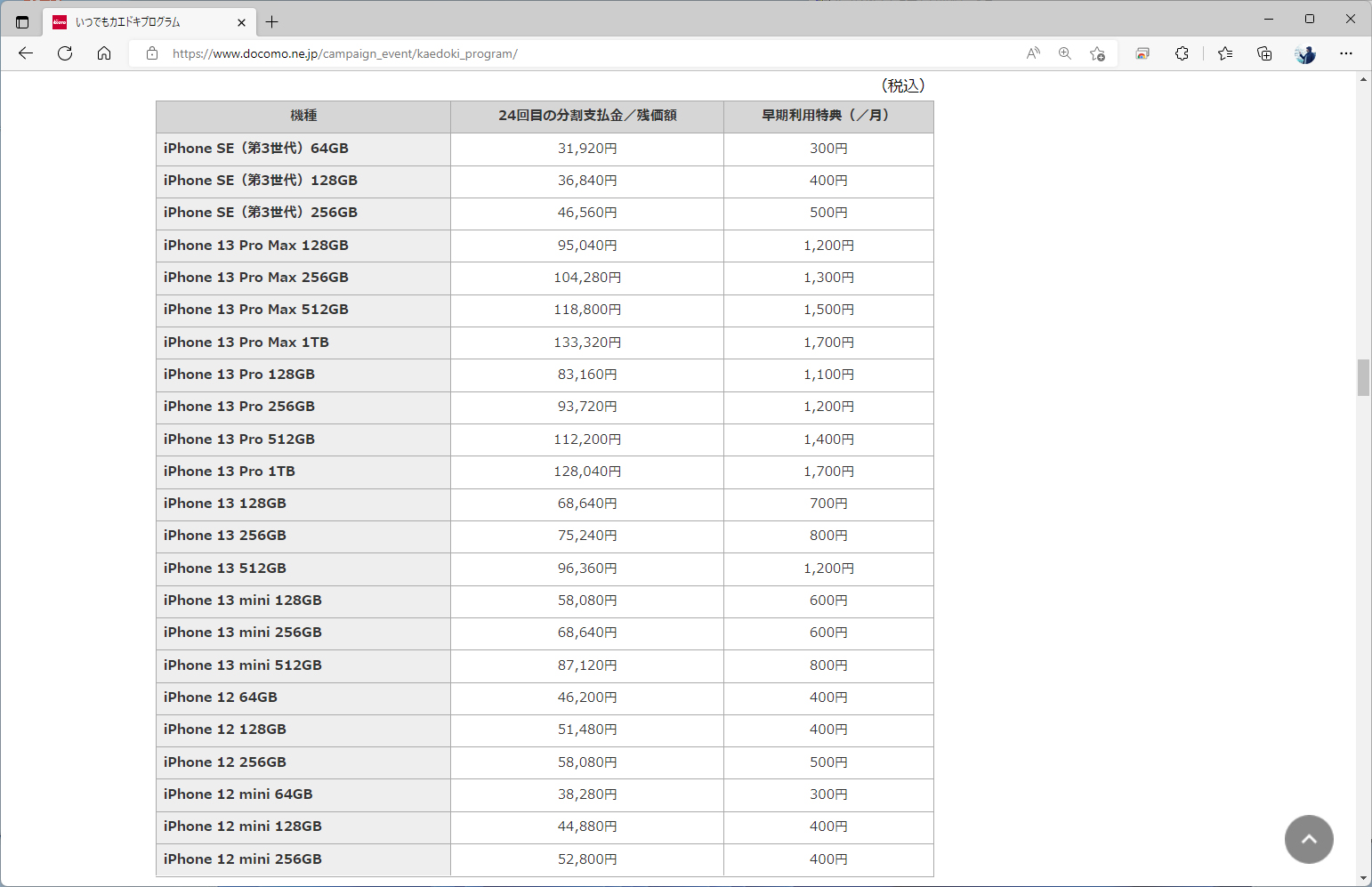Select iPhone 12 64GB row label
The height and width of the screenshot is (887, 1372).
click(x=220, y=698)
